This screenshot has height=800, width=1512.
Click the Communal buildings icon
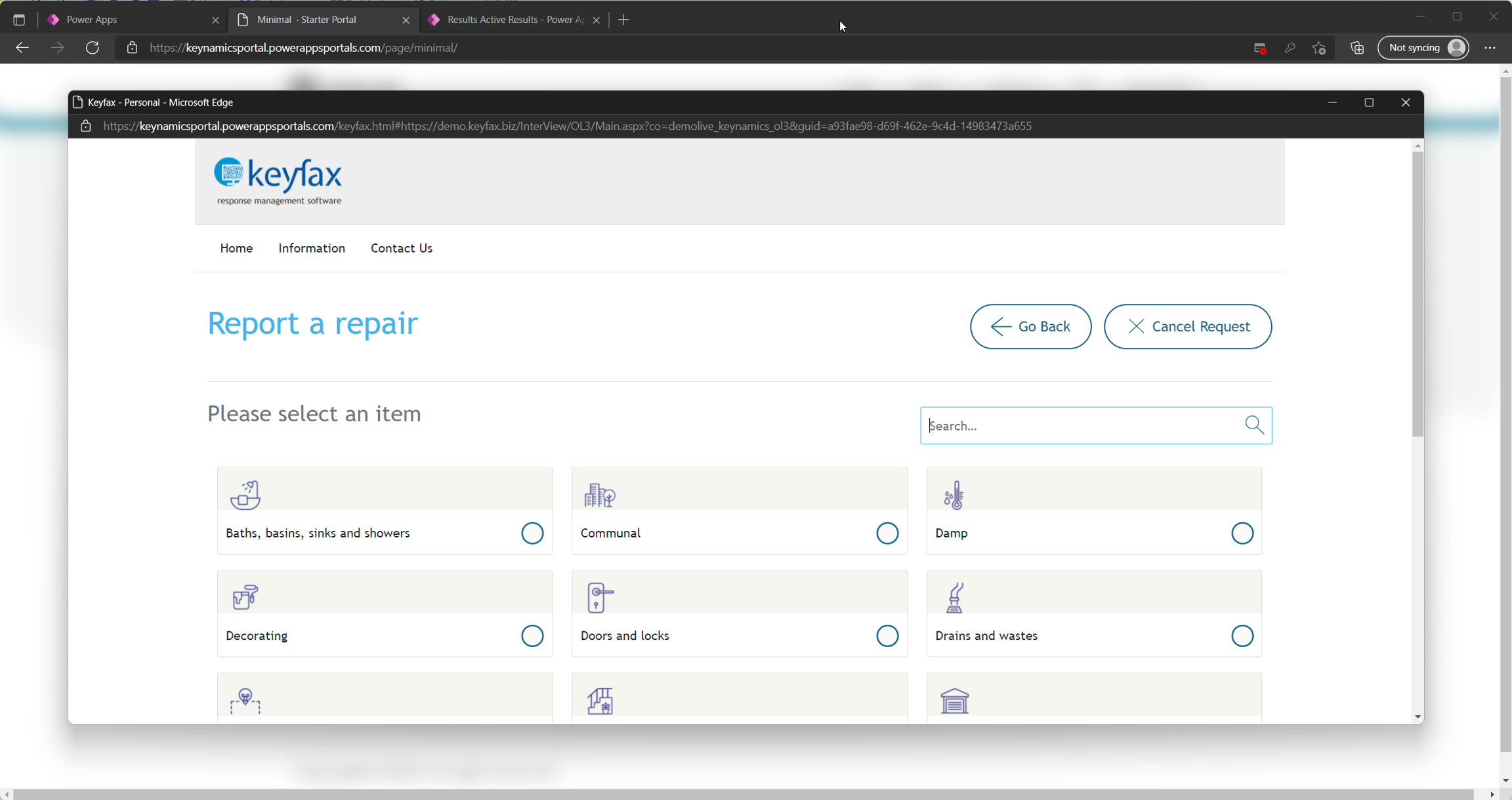coord(600,495)
